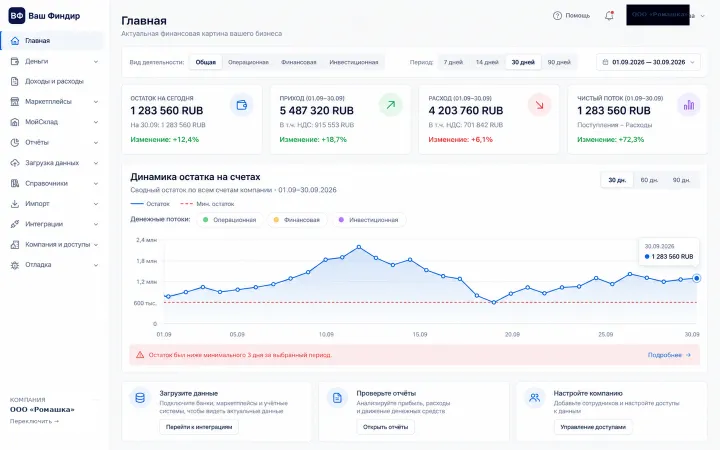720x450 pixels.
Task: Switch chart to 60 дн. range
Action: click(649, 180)
